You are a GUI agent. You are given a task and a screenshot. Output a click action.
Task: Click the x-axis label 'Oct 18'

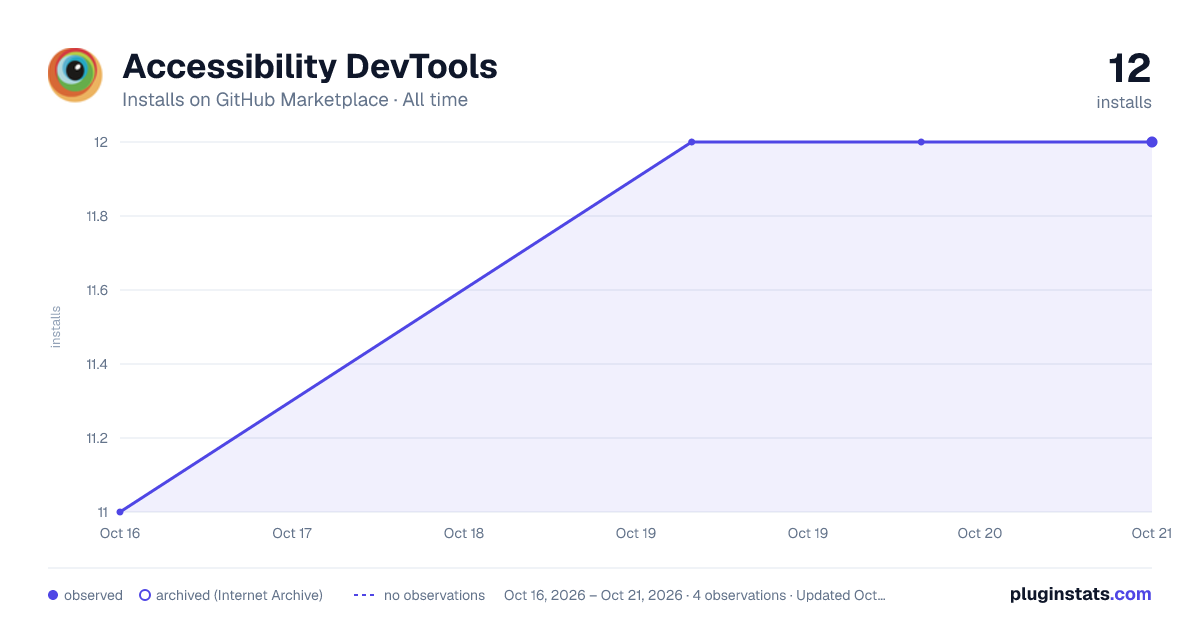[x=464, y=533]
